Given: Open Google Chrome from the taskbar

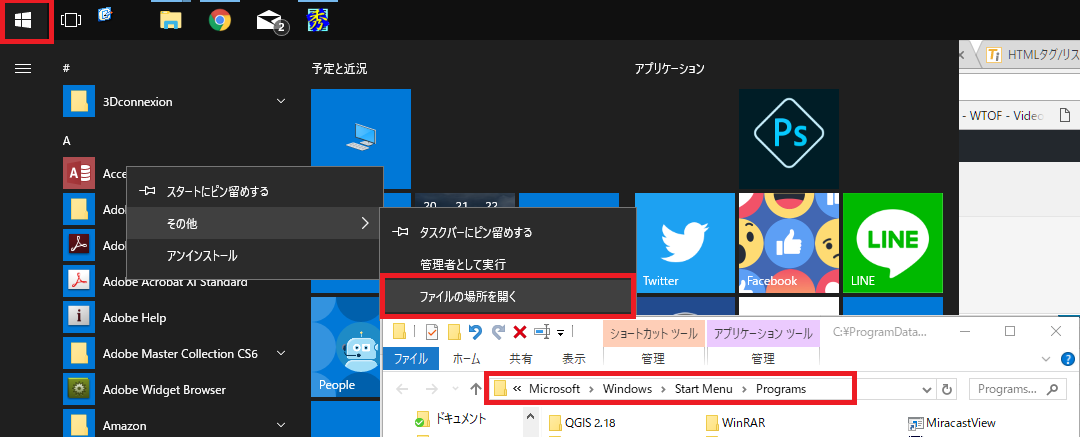Looking at the screenshot, I should tap(220, 20).
